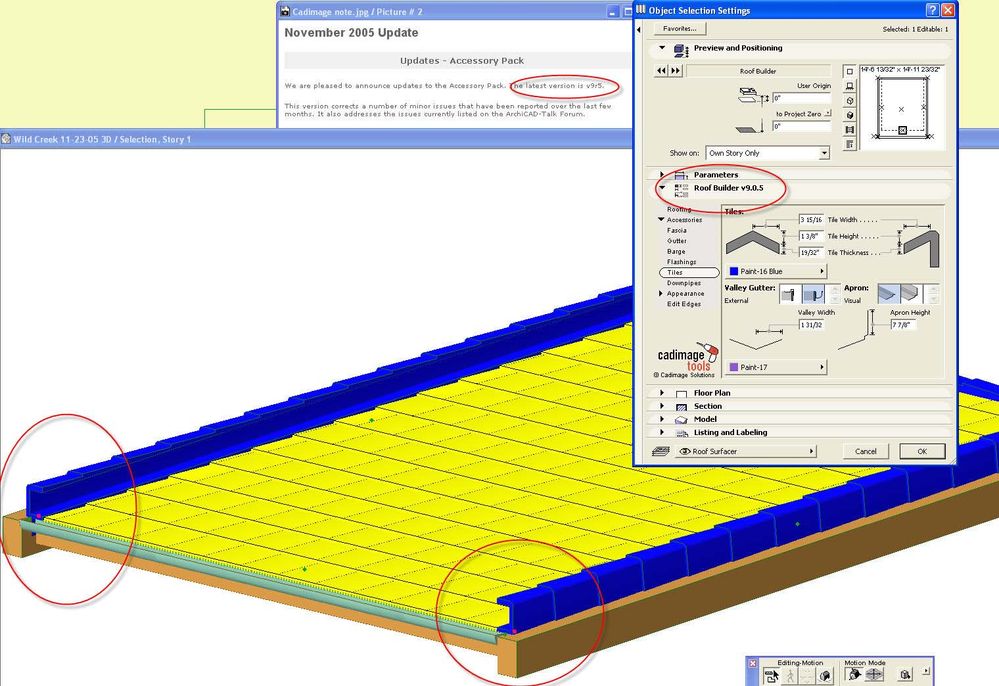Open help for Object Selection Settings

coord(932,10)
